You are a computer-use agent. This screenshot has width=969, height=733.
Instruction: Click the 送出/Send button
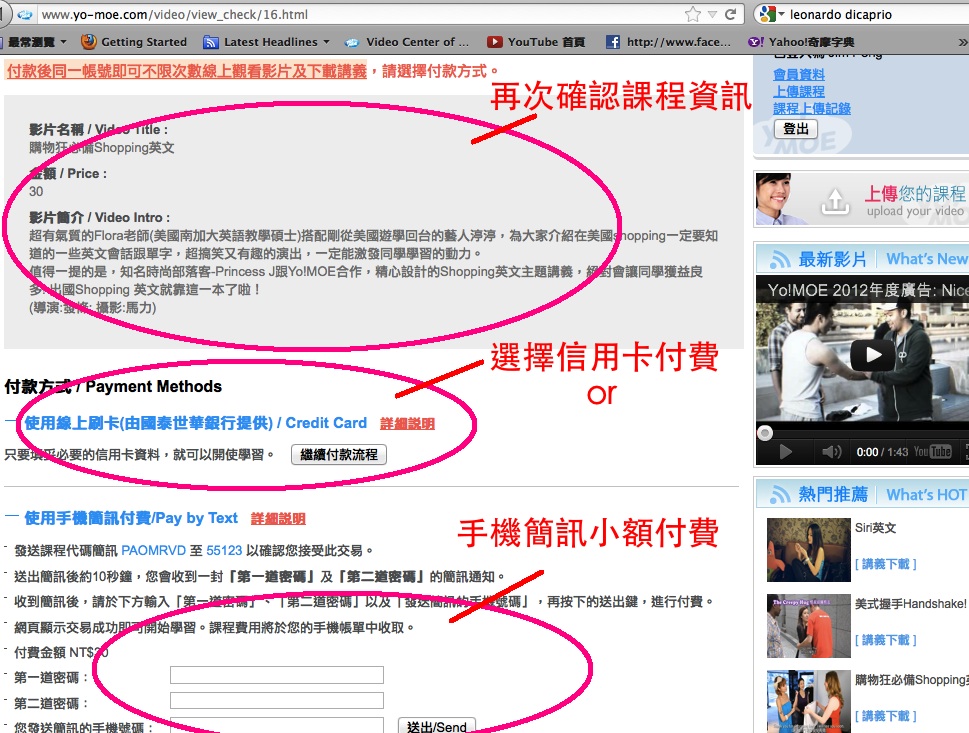point(437,726)
